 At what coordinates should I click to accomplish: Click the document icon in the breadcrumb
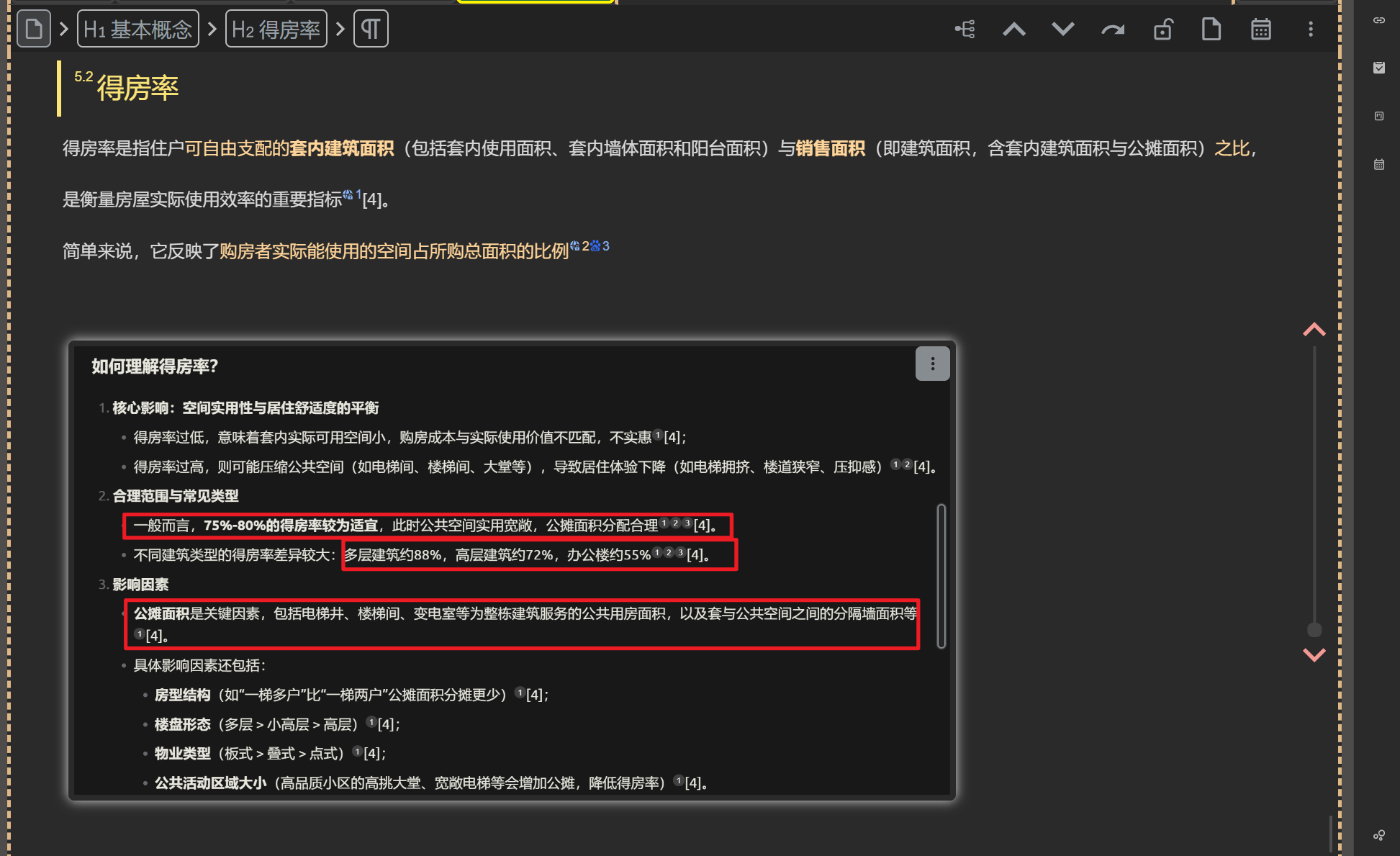33,29
